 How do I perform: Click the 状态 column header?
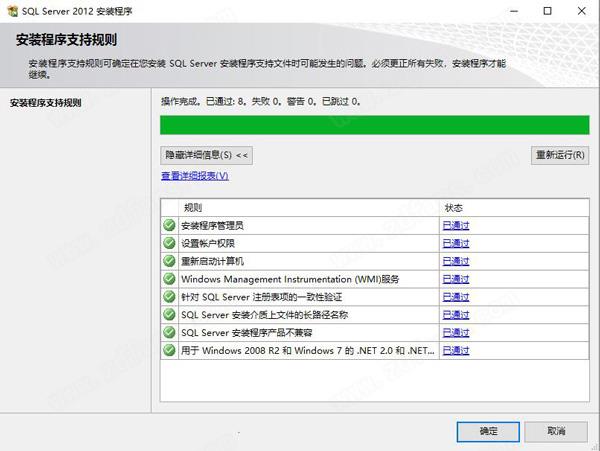click(x=514, y=208)
